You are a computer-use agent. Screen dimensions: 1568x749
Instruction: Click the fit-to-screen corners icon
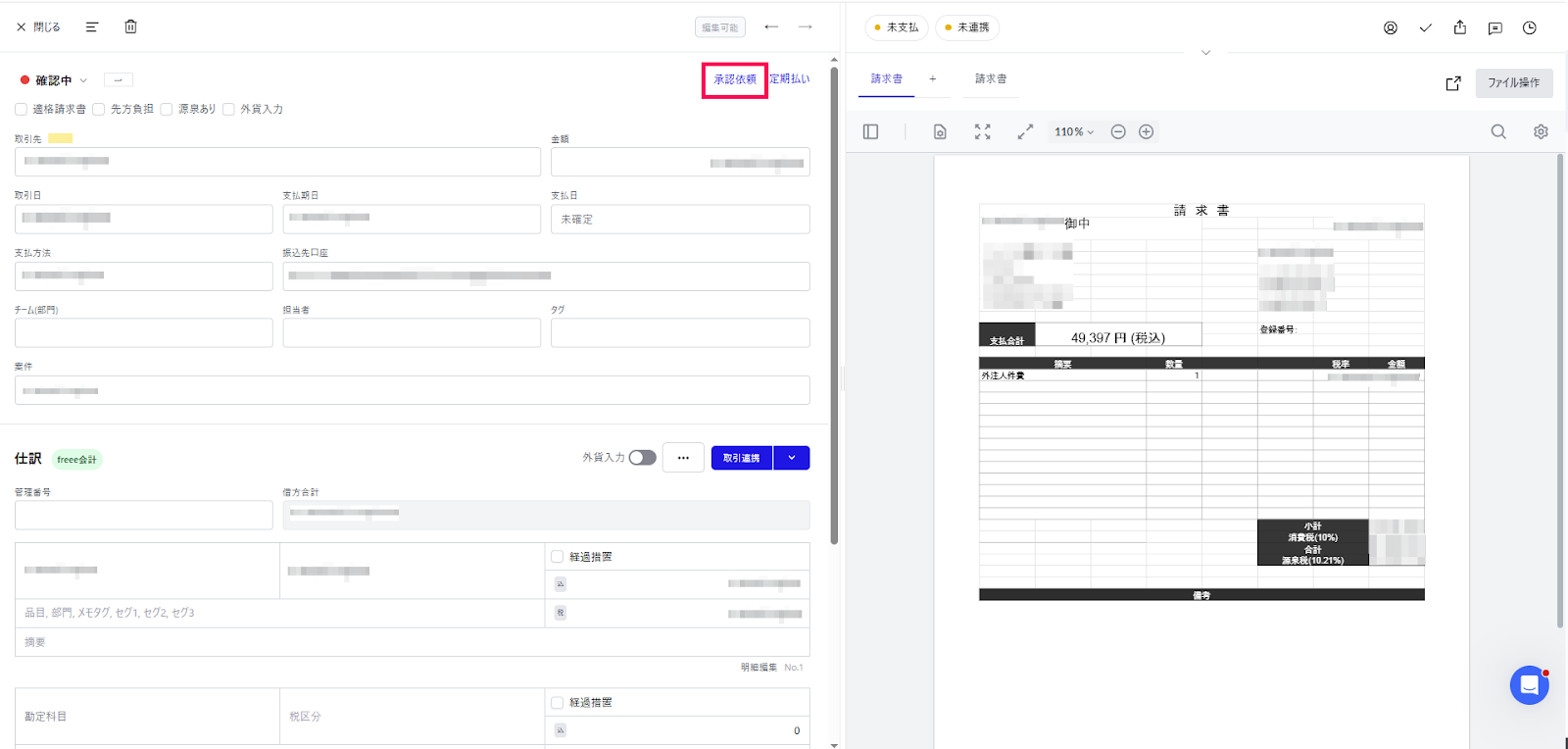click(x=983, y=131)
